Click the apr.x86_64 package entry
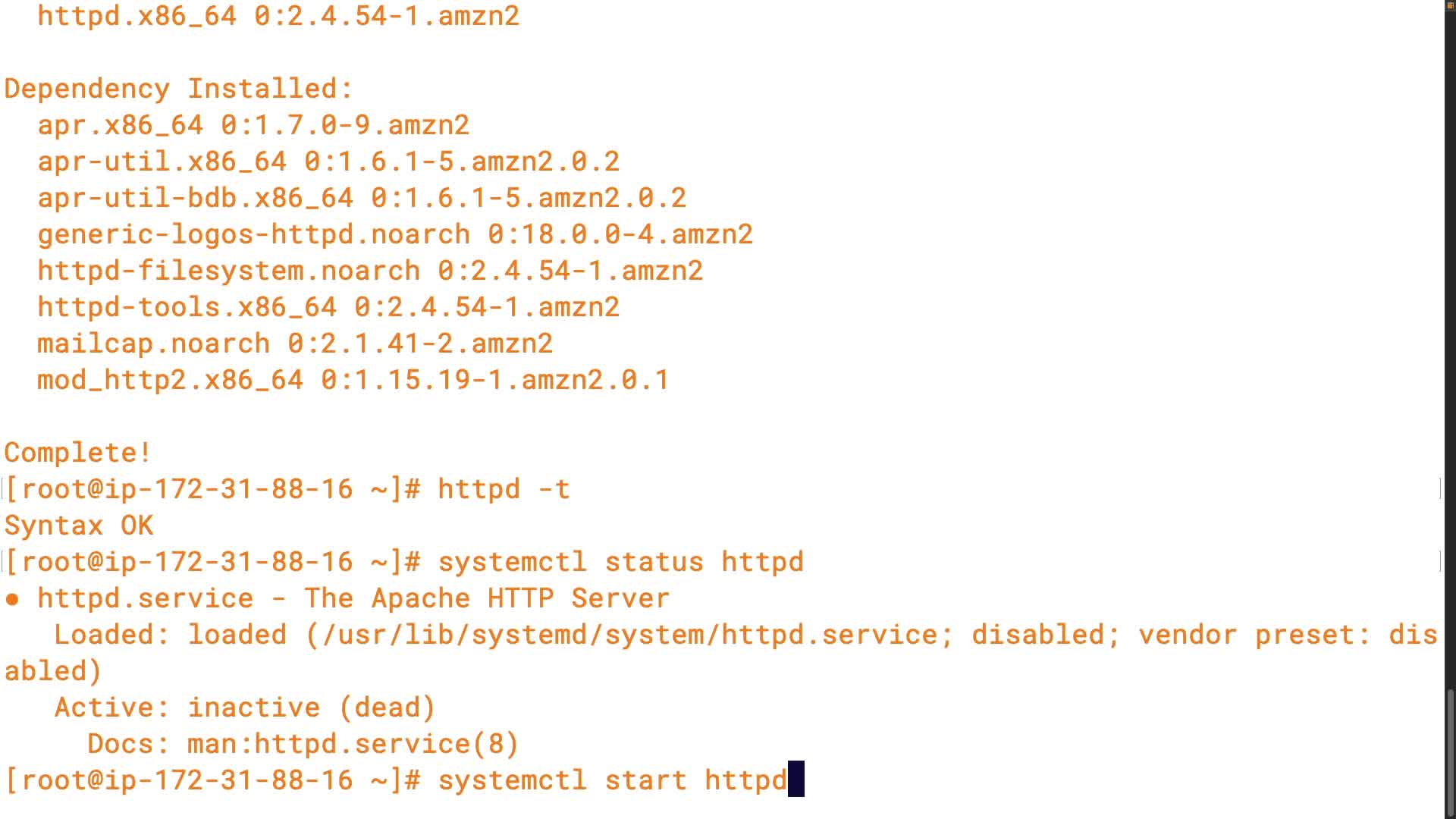This screenshot has width=1456, height=819. coord(253,125)
